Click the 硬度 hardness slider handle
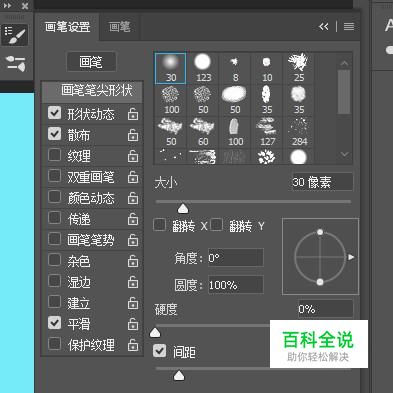 pyautogui.click(x=155, y=332)
